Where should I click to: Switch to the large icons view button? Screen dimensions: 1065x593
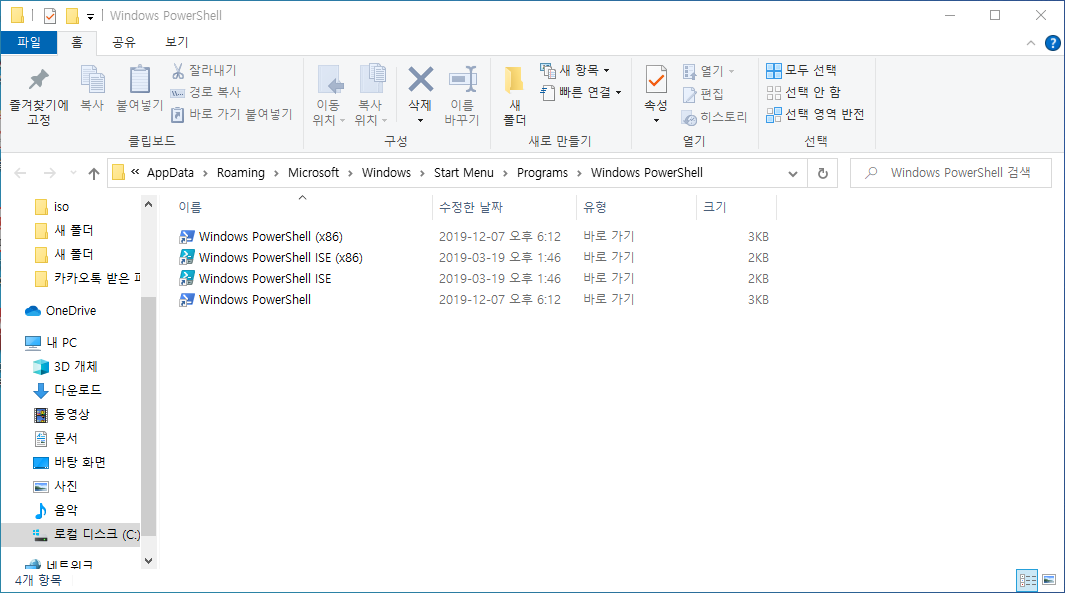point(1049,580)
